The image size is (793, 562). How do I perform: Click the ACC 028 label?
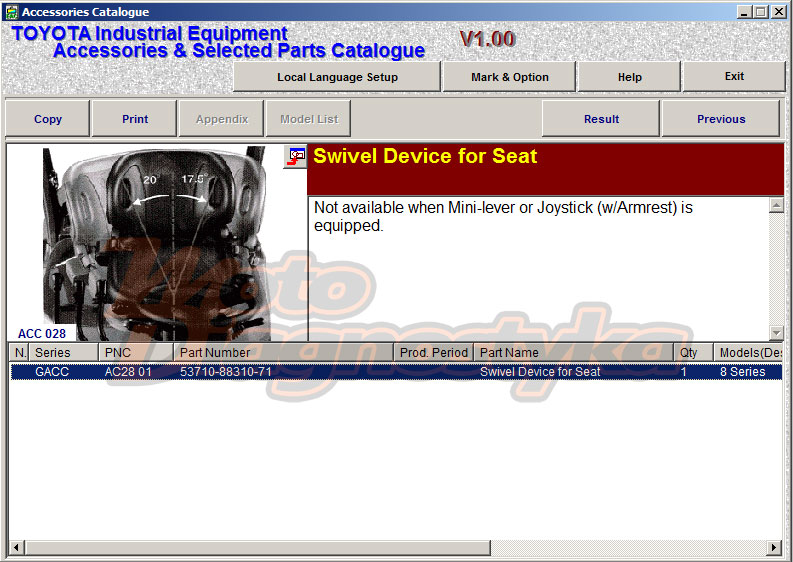41,334
